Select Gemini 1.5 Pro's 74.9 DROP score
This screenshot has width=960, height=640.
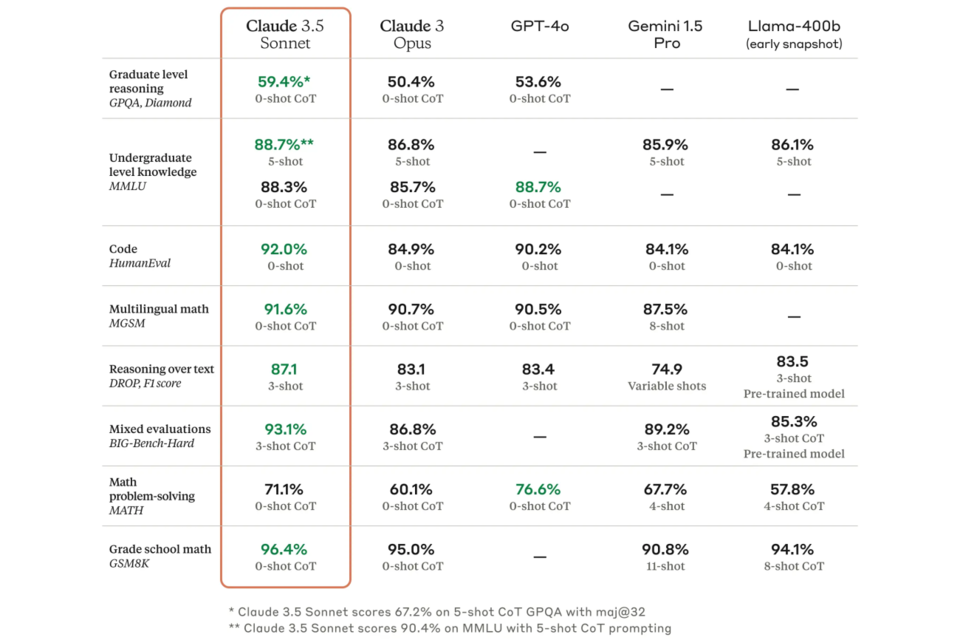click(666, 369)
